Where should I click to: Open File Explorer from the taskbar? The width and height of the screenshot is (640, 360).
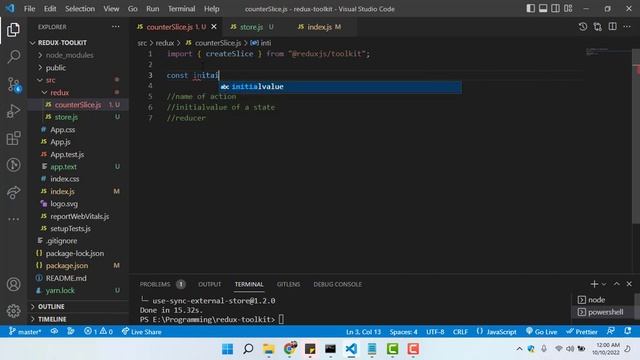[269, 349]
